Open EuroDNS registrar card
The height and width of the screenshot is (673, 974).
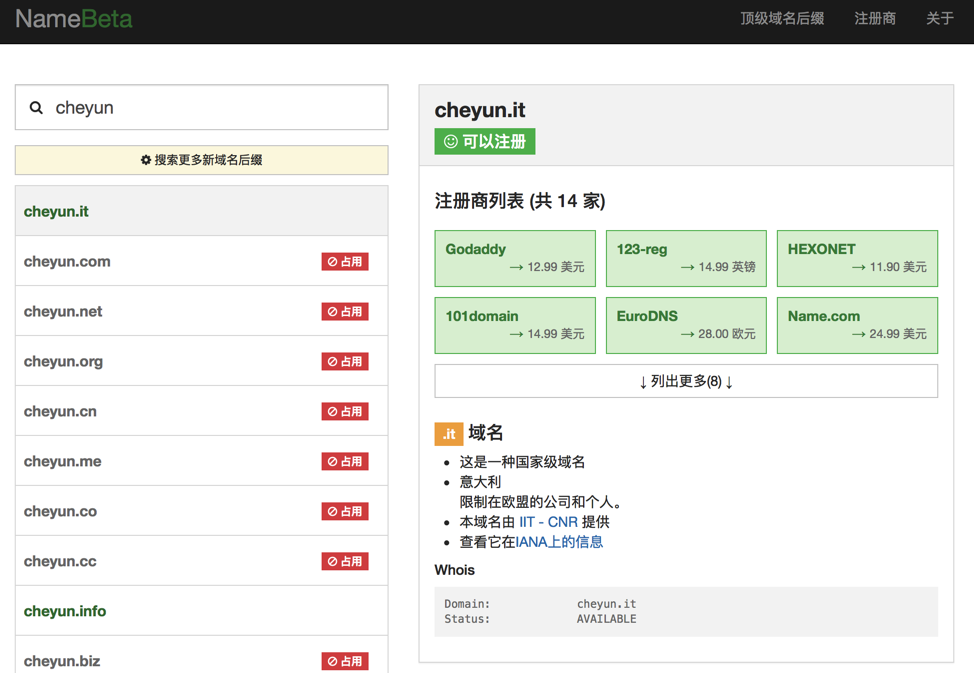click(x=686, y=325)
